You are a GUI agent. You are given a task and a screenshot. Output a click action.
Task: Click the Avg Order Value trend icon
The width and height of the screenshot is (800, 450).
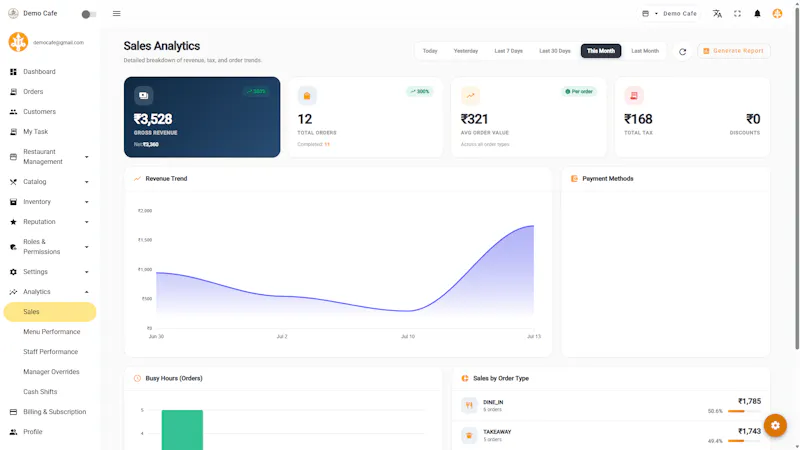pos(470,95)
